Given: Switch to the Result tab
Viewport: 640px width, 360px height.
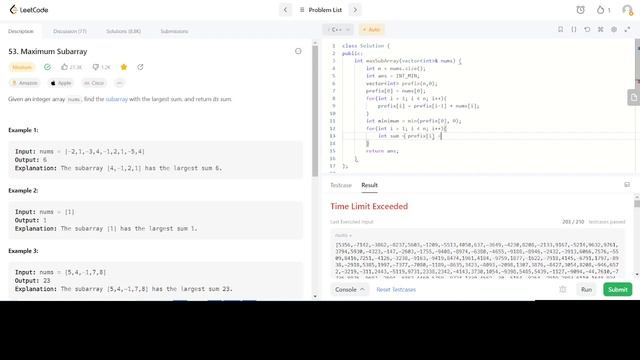Looking at the screenshot, I should pyautogui.click(x=369, y=185).
